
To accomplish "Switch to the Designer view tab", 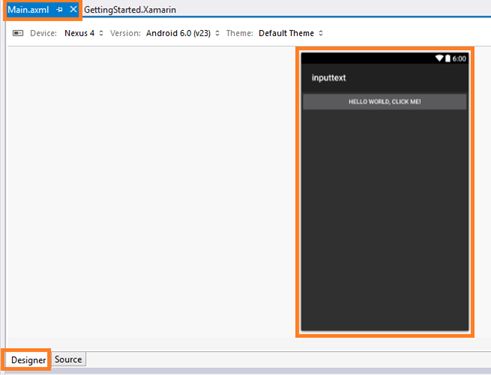I will pyautogui.click(x=28, y=360).
